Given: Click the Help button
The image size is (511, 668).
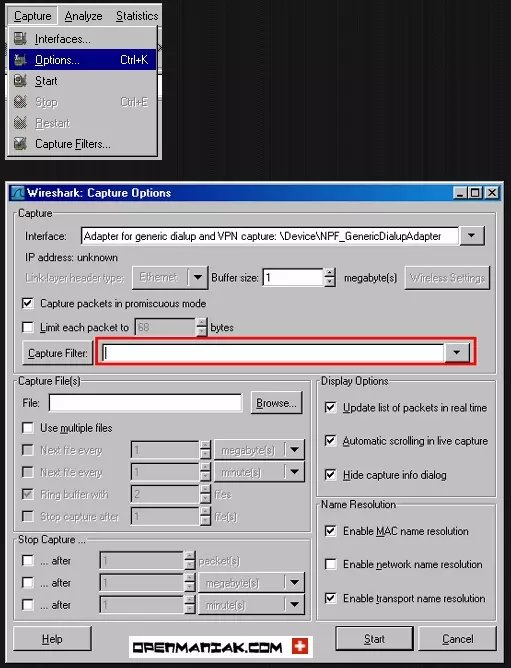Looking at the screenshot, I should click(52, 639).
